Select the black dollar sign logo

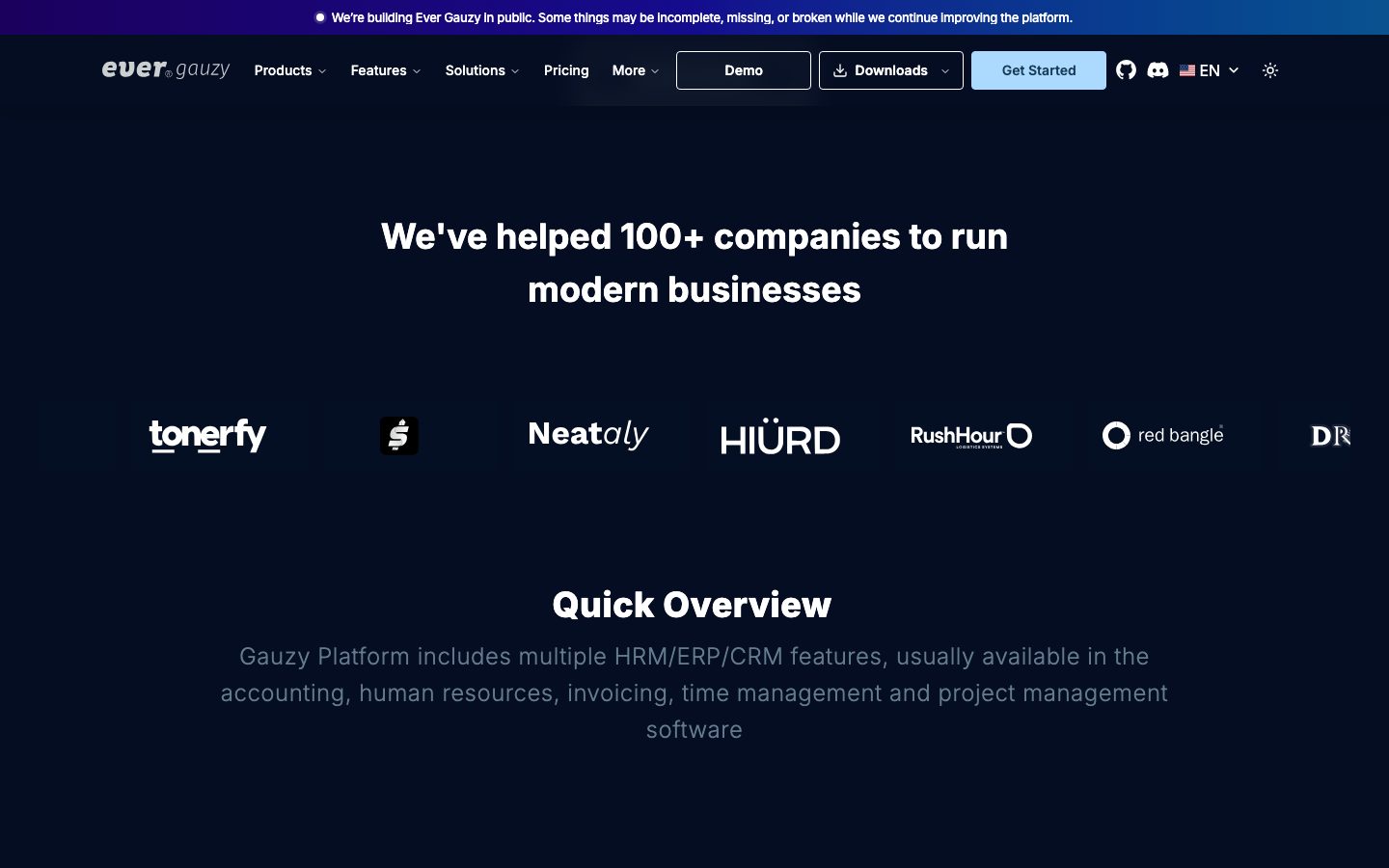click(399, 436)
